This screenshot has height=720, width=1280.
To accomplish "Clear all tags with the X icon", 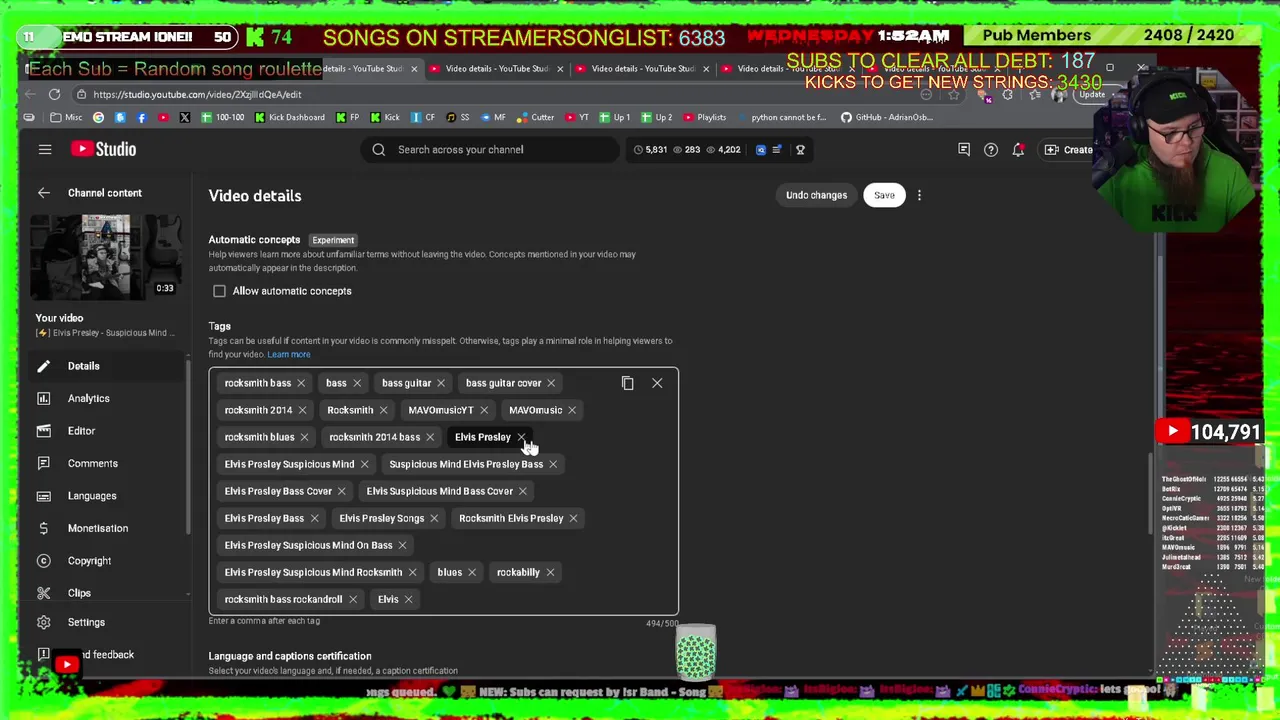I will click(657, 383).
